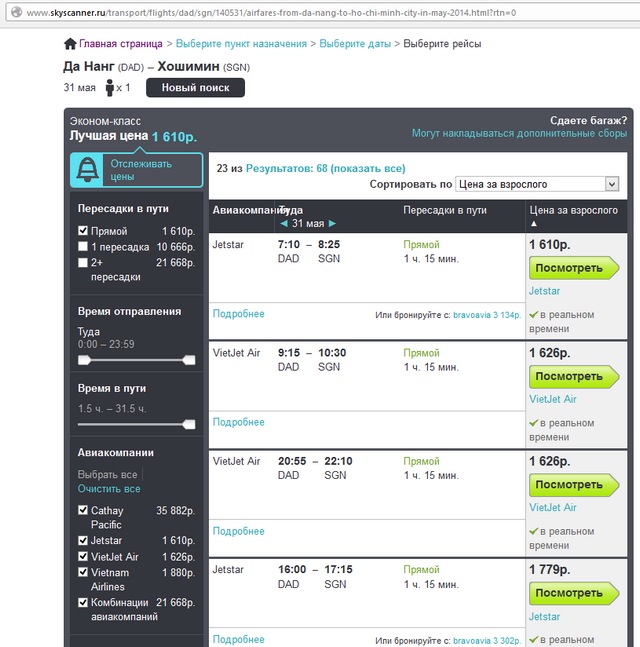Check the 1 пересадка filter
This screenshot has height=647, width=640.
coord(83,246)
